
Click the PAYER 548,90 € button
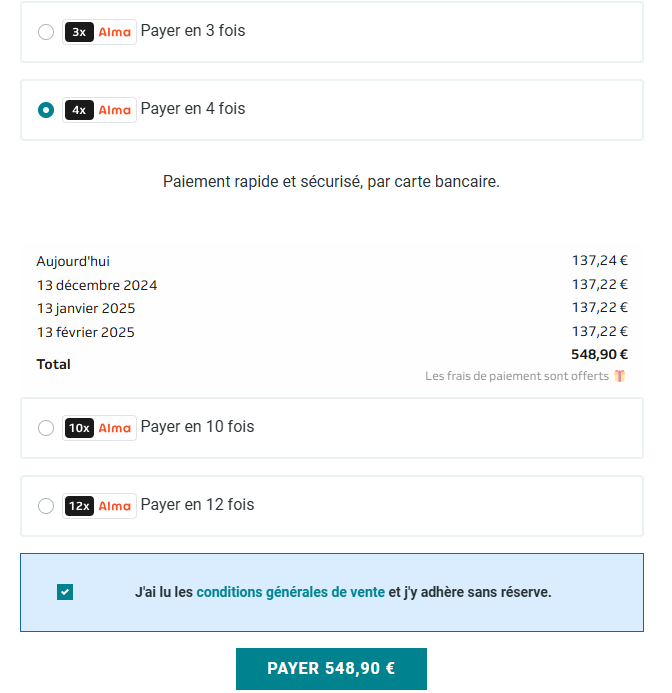coord(331,668)
